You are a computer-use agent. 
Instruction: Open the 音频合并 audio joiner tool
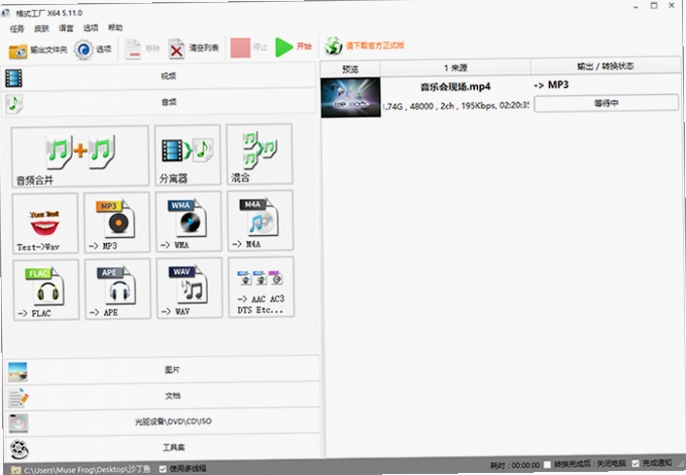tap(80, 156)
